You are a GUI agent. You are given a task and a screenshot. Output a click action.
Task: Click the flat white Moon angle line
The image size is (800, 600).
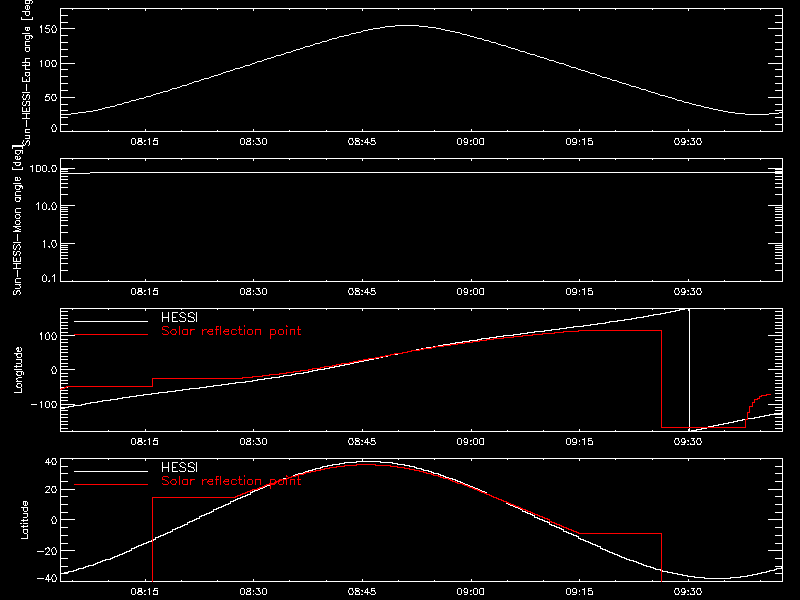pyautogui.click(x=421, y=173)
